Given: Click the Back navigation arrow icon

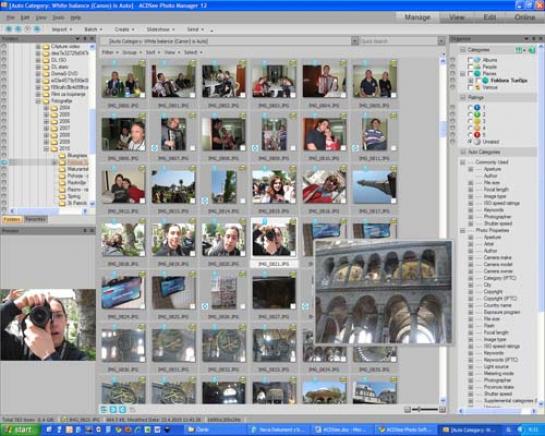Looking at the screenshot, I should [x=9, y=29].
